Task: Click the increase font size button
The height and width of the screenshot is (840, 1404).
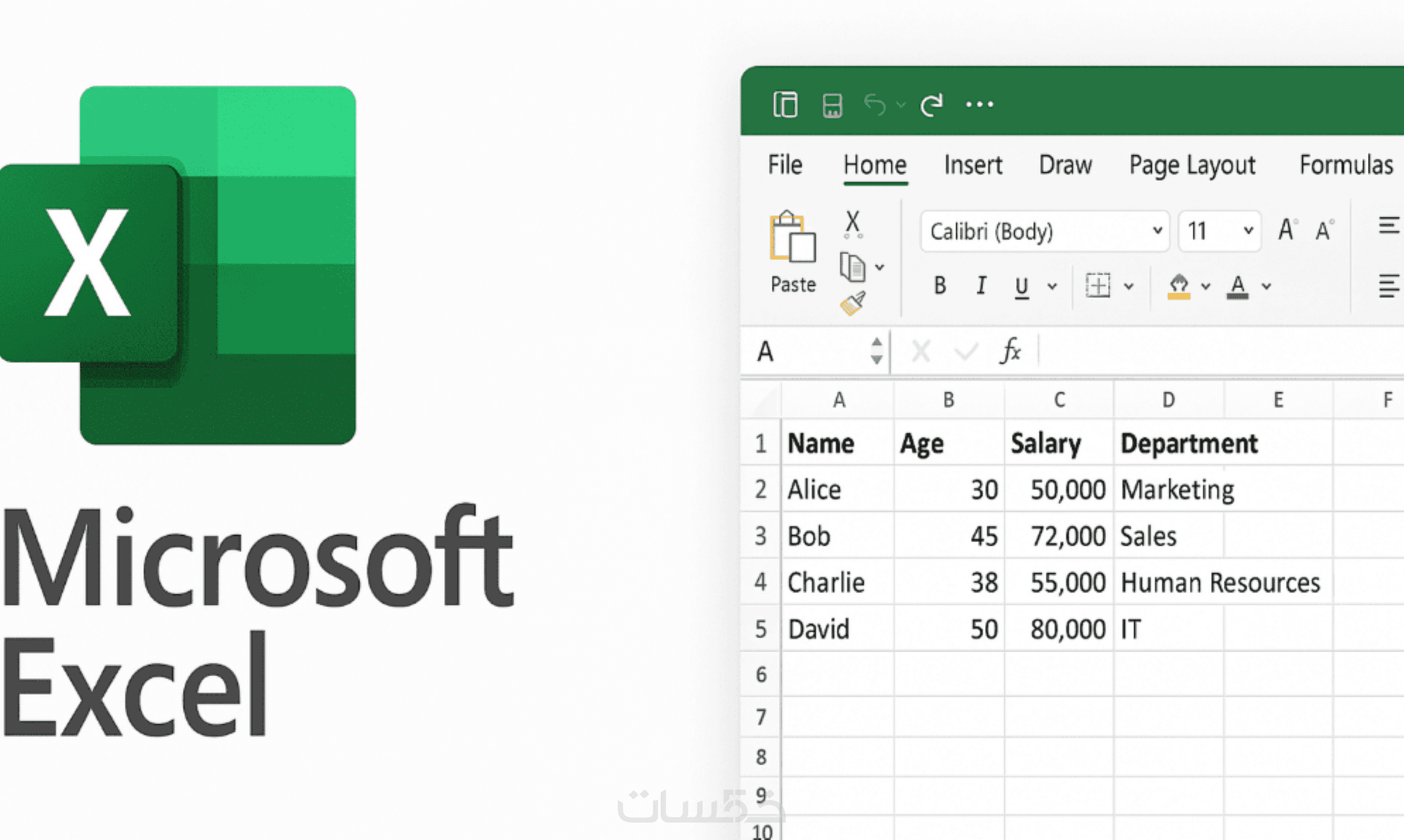Action: click(1287, 230)
